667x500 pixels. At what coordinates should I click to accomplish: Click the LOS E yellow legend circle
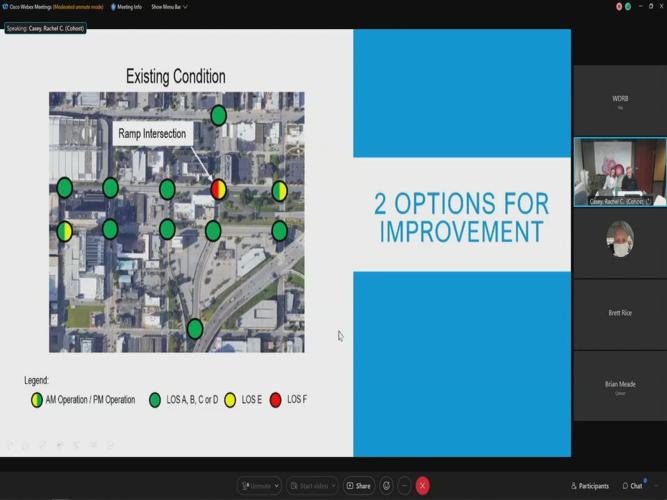[x=230, y=400]
